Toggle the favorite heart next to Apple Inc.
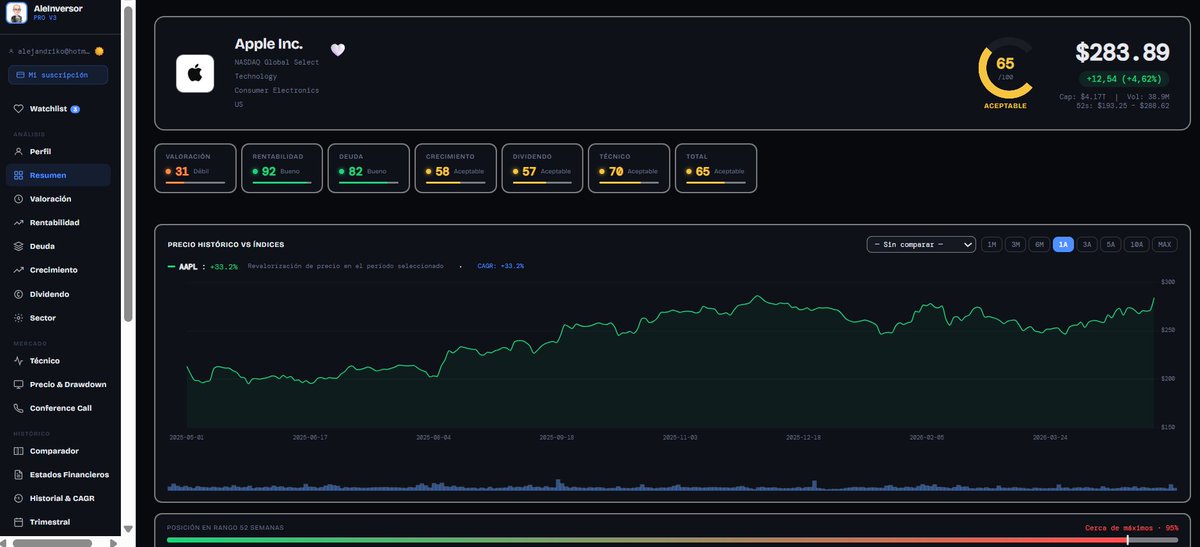 (338, 50)
